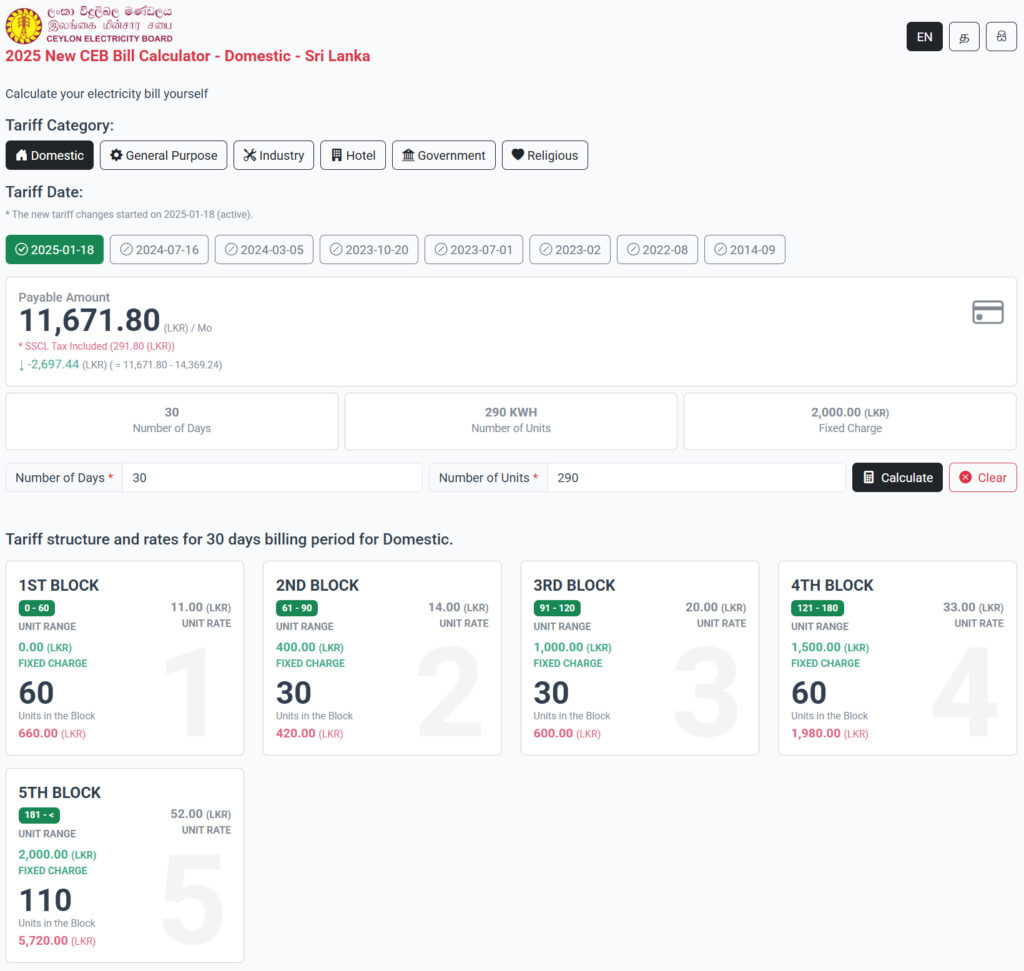
Task: Click the 121 - 180 unit range badge
Action: pos(817,608)
